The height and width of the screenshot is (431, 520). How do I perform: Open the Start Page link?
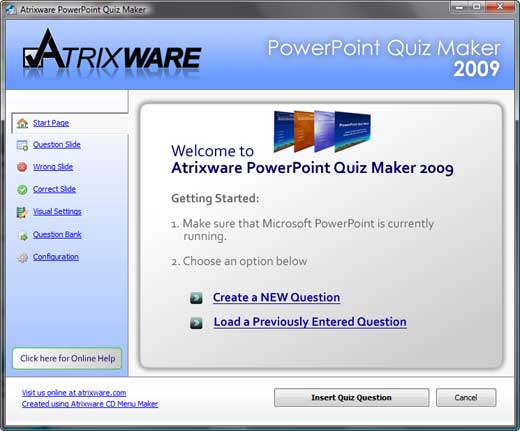(x=51, y=123)
